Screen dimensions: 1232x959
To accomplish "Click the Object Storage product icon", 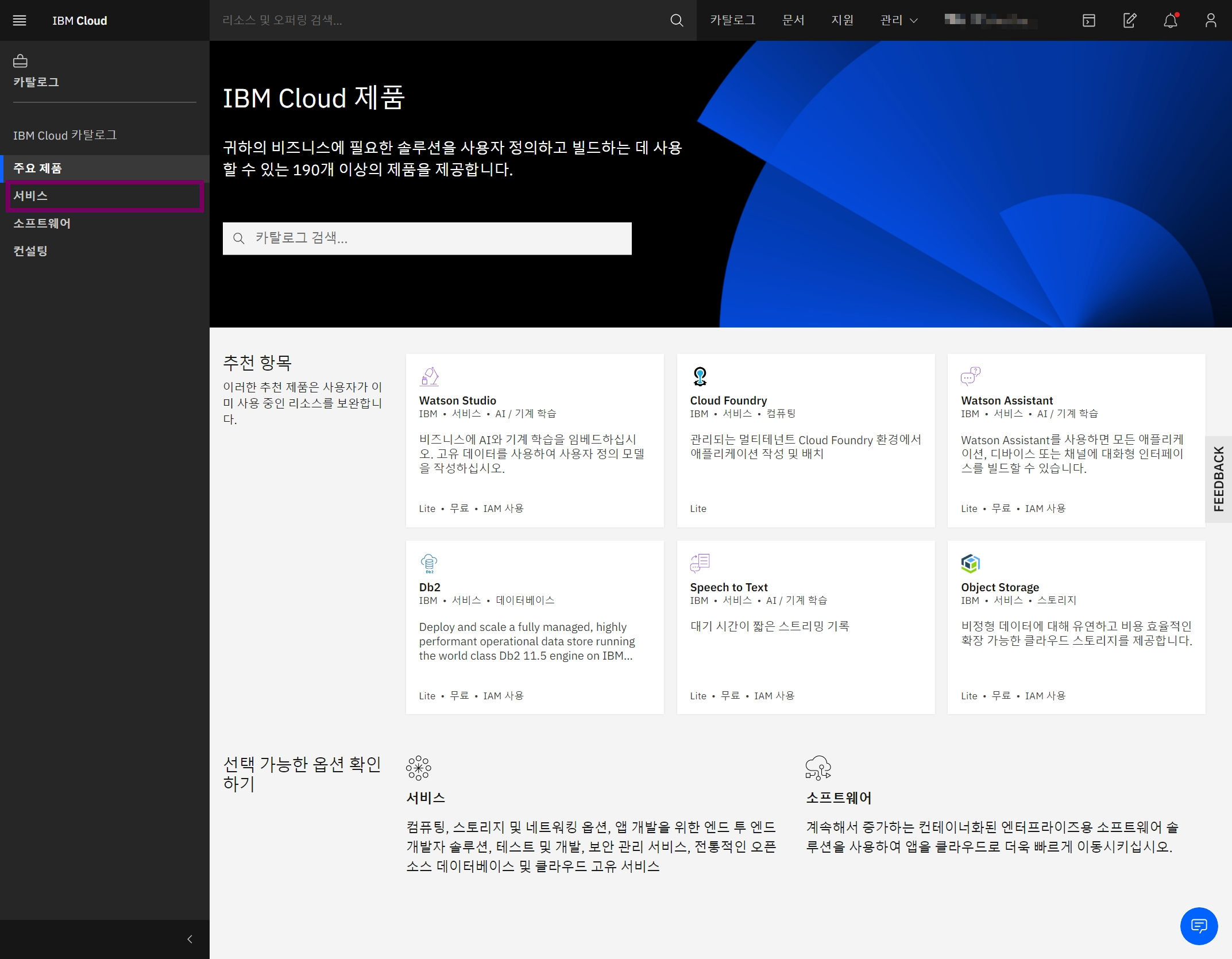I will tap(970, 563).
